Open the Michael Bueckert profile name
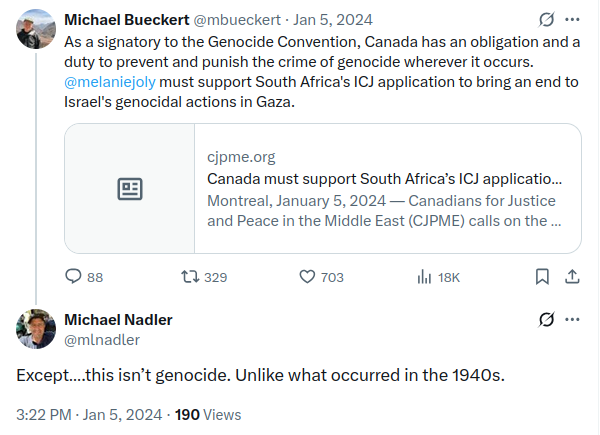Image resolution: width=600 pixels, height=435 pixels. [127, 20]
